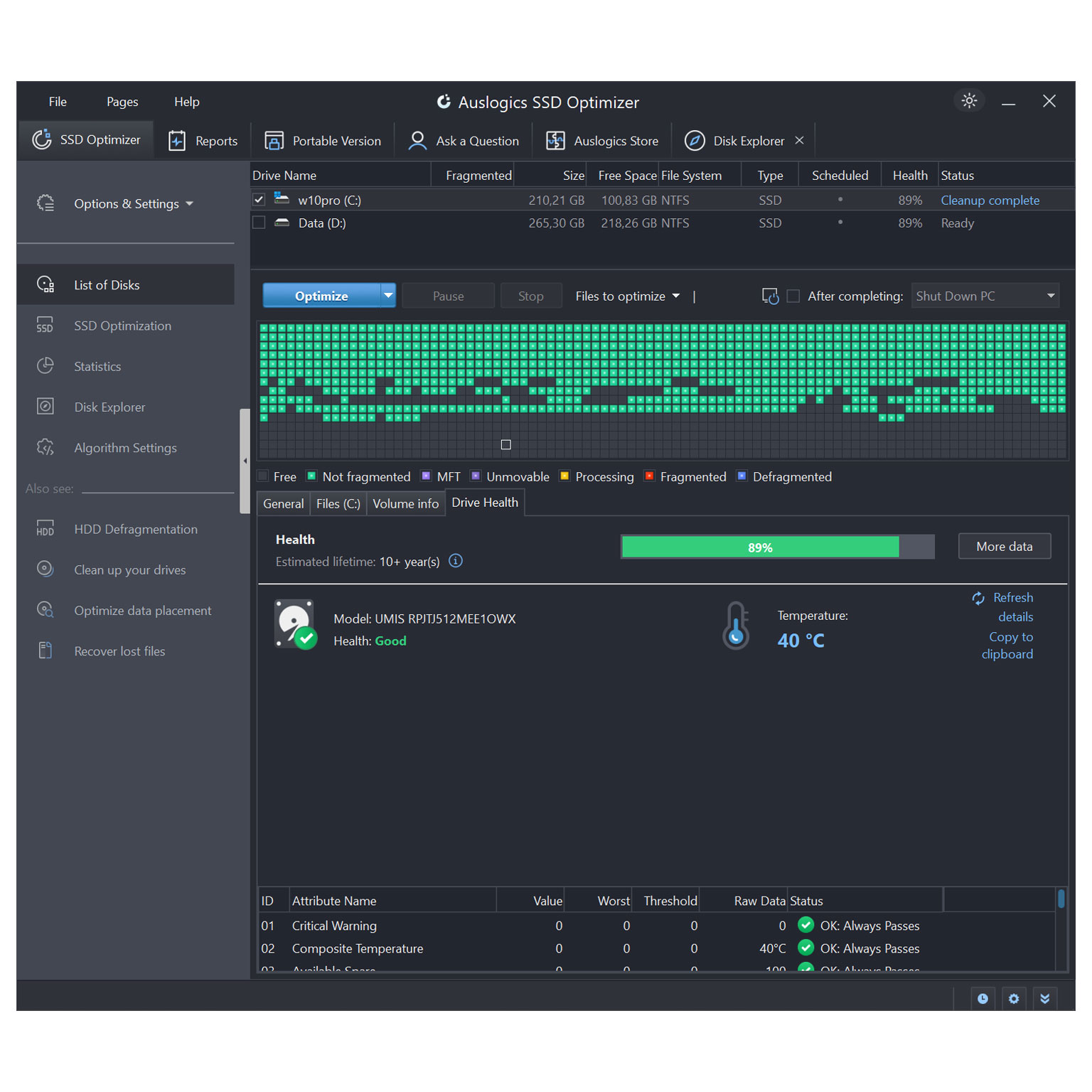Click the Reports tab icon
Image resolution: width=1092 pixels, height=1092 pixels.
point(177,141)
